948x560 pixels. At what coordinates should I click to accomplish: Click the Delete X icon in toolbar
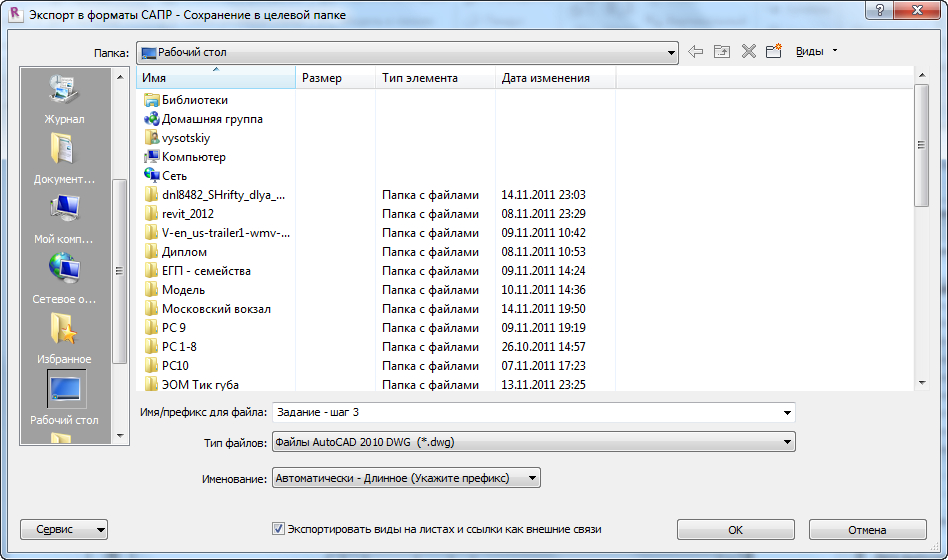point(748,51)
